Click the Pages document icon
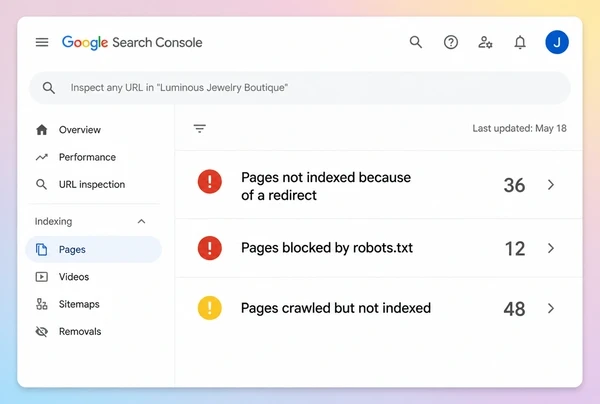 coord(41,249)
